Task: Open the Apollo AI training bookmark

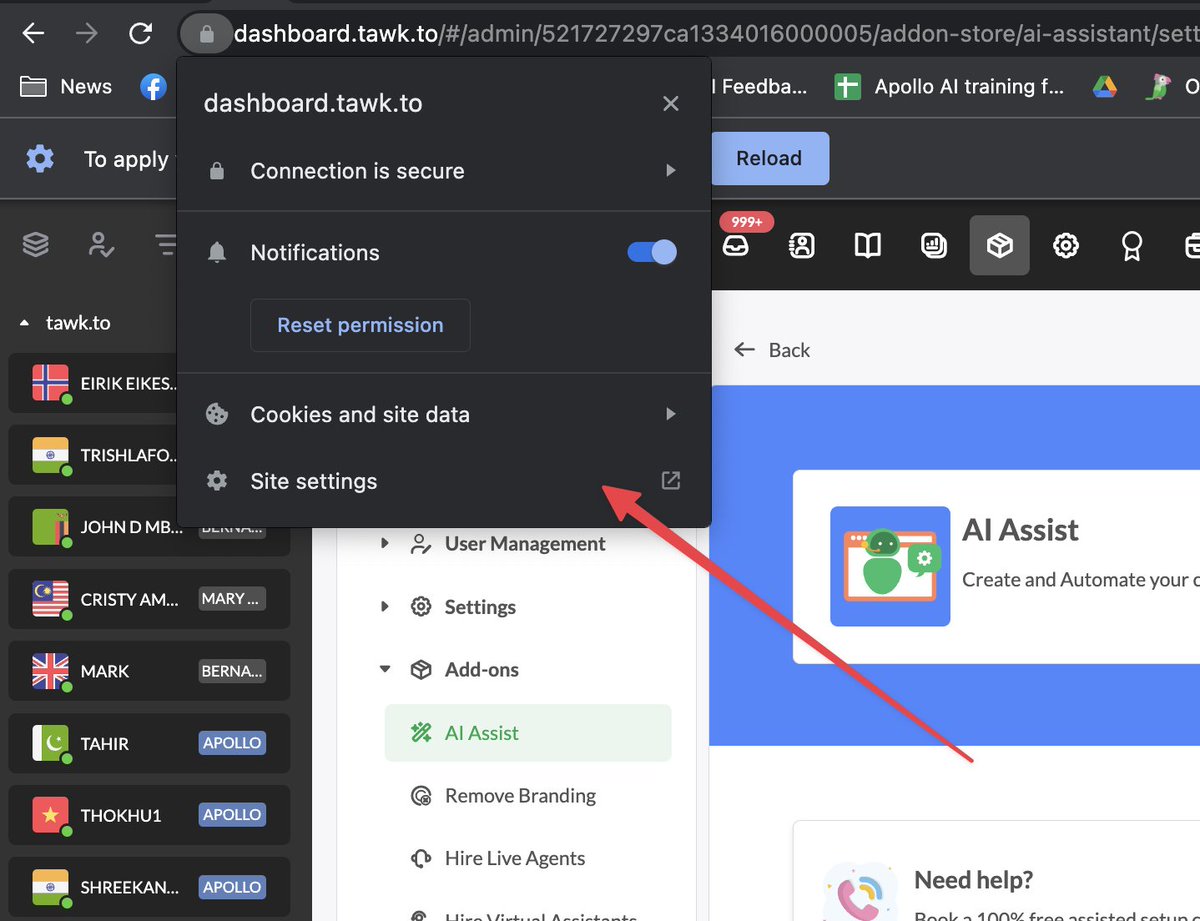Action: point(950,87)
